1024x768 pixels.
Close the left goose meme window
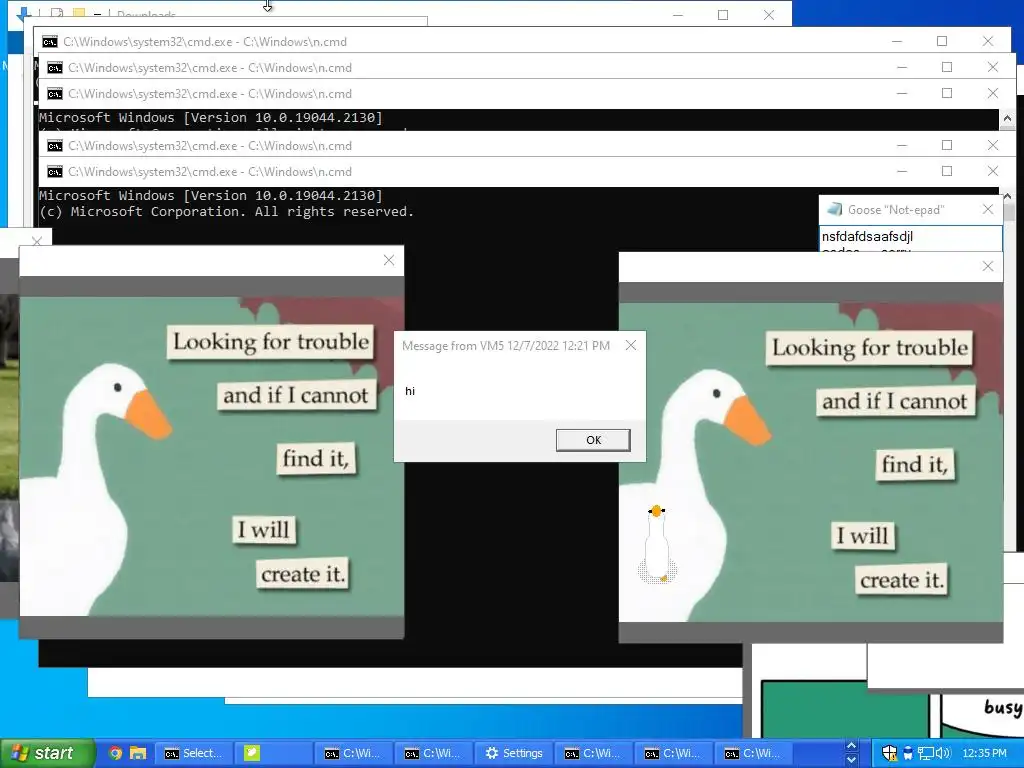tap(389, 261)
